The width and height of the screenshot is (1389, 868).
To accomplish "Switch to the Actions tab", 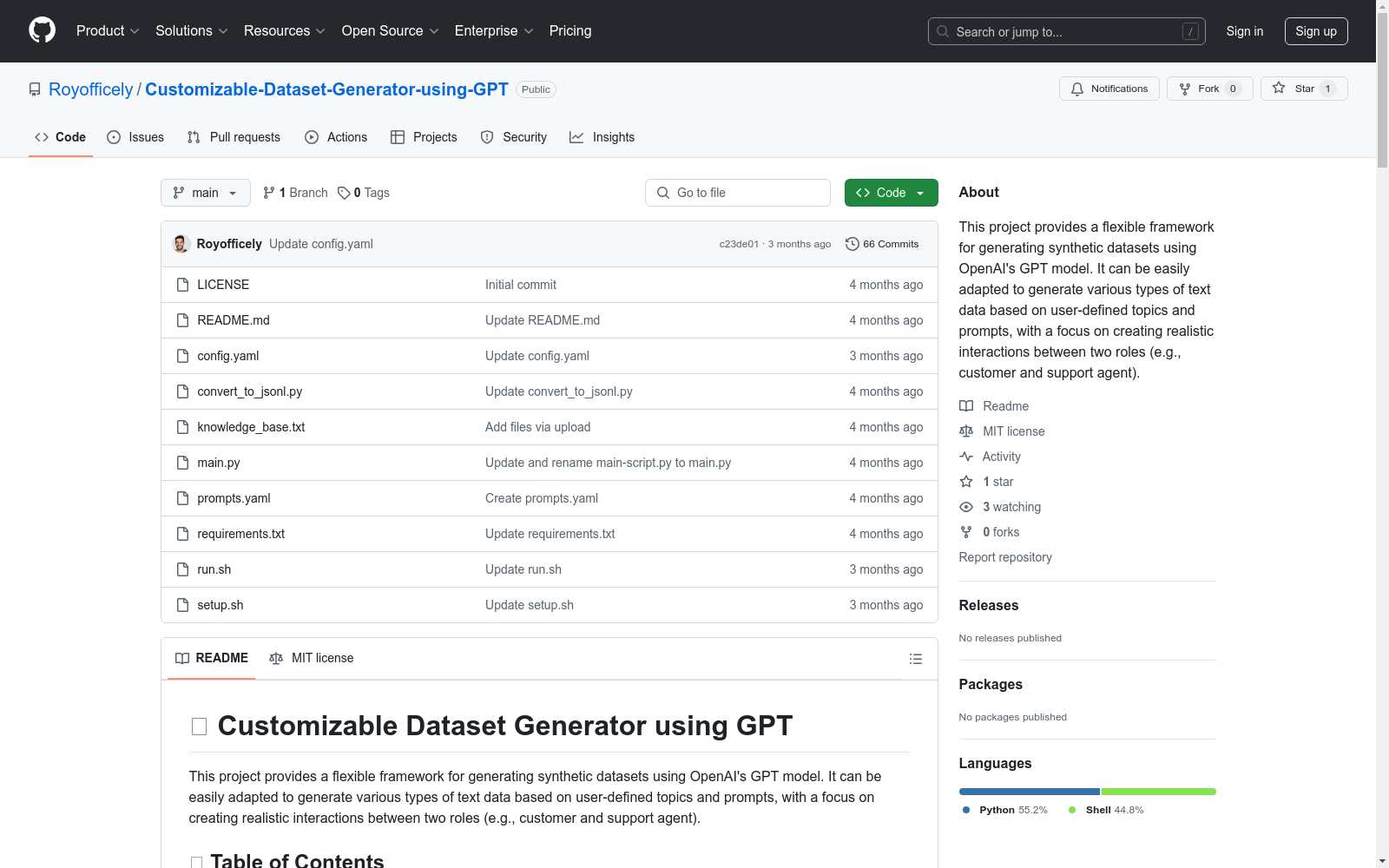I will [336, 137].
